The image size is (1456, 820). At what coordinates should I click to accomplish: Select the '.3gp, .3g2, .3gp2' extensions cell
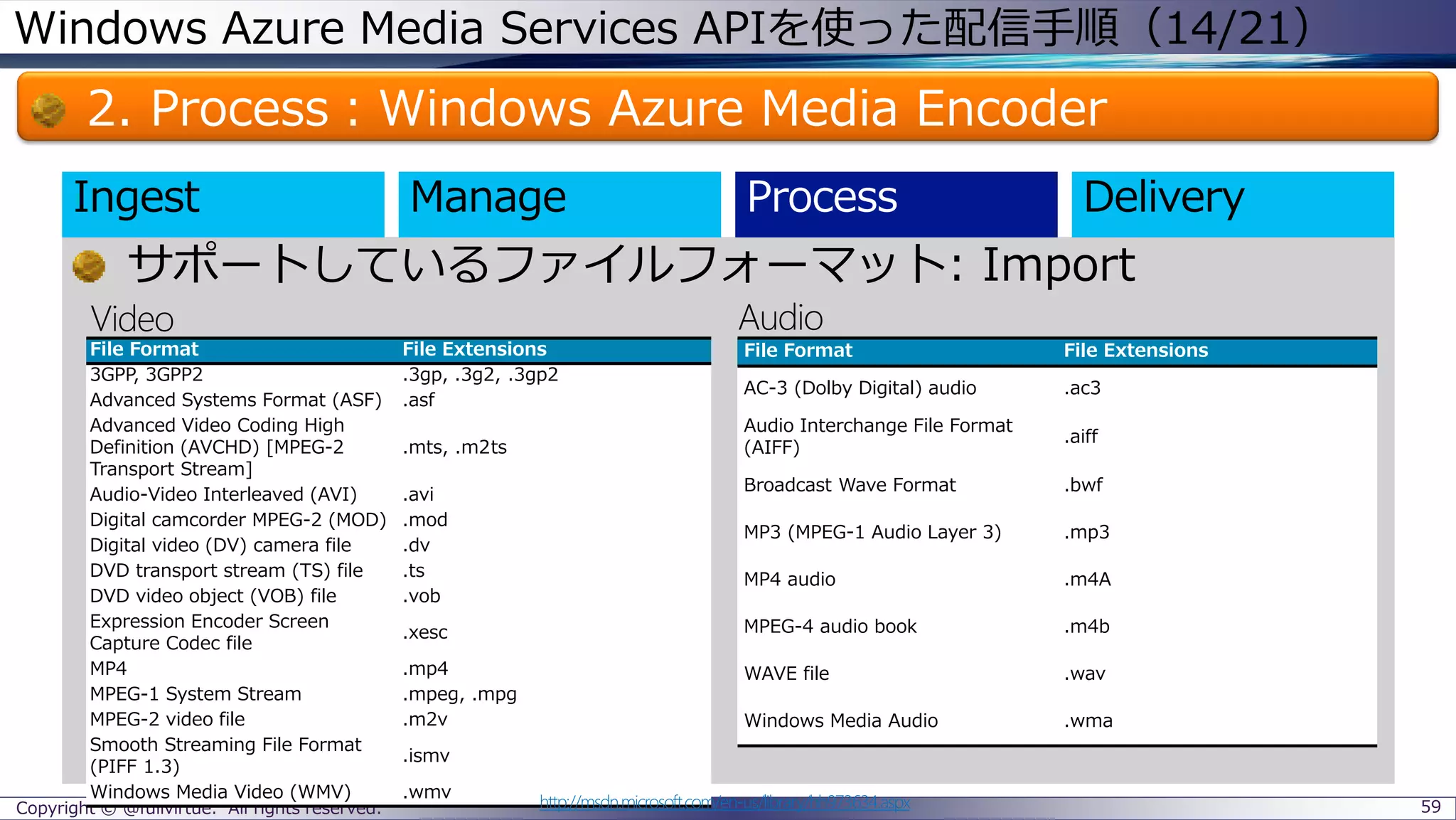click(x=481, y=375)
